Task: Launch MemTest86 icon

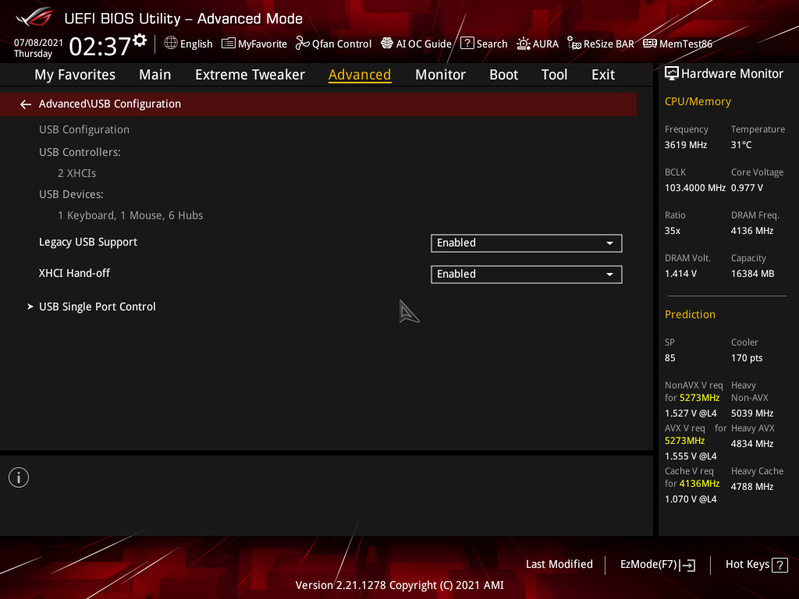Action: 650,43
